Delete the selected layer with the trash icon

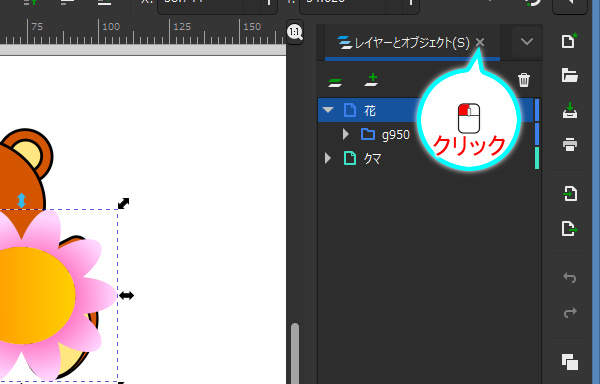tap(524, 80)
